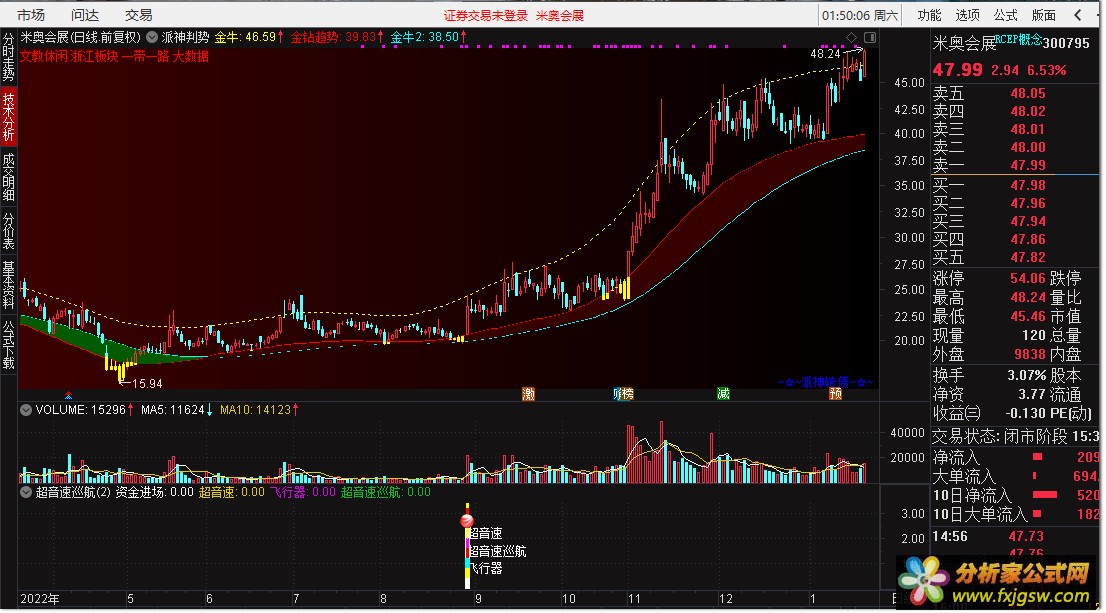Click the 14:56 trade tick row
The width and height of the screenshot is (1106, 613).
1016,537
